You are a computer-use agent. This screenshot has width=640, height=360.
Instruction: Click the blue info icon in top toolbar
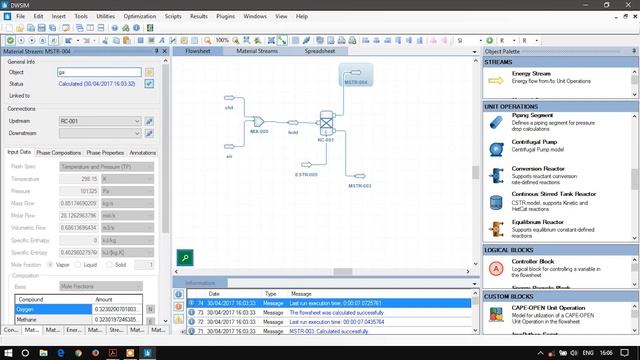(136, 28)
